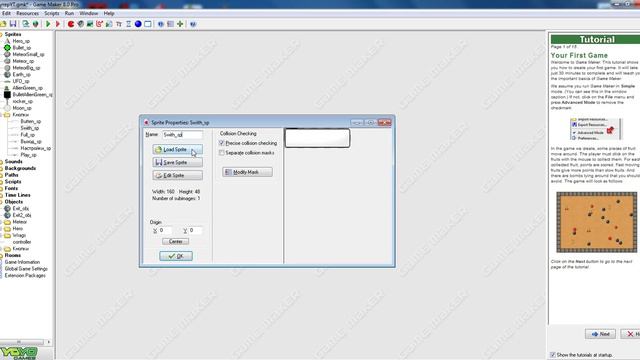Image resolution: width=640 pixels, height=360 pixels.
Task: Create a sound with speaker icon
Action: [81, 24]
